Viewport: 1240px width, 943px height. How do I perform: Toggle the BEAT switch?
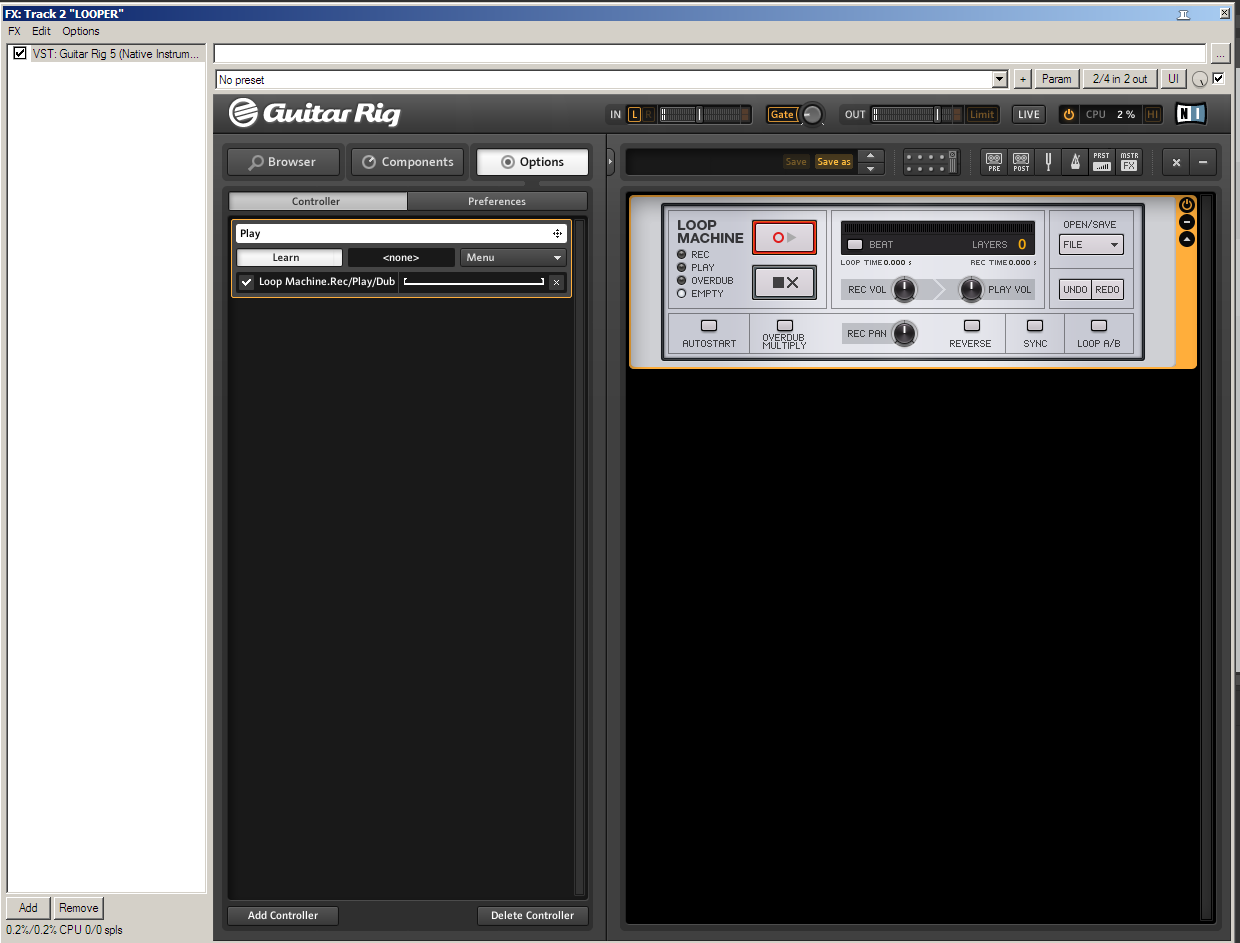(855, 244)
